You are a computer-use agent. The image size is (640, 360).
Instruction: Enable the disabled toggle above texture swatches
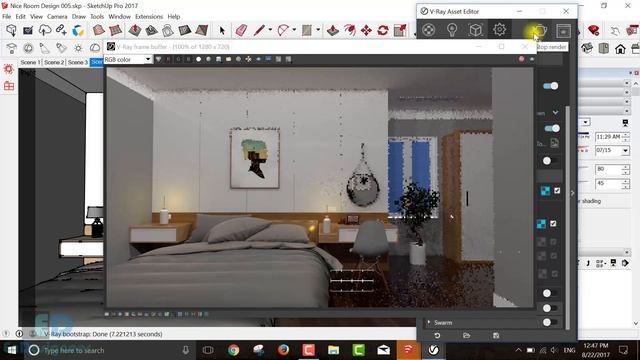click(x=550, y=161)
